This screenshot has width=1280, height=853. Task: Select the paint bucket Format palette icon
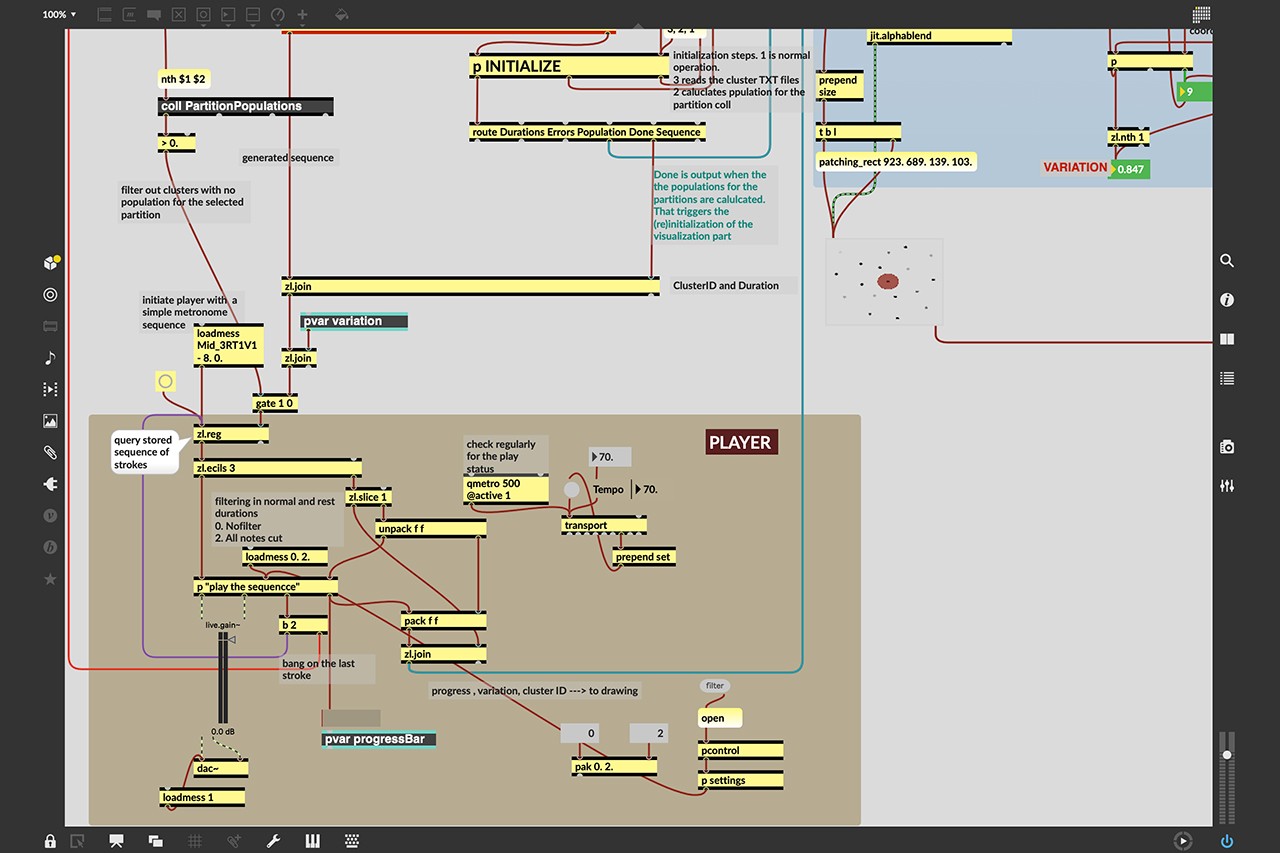click(341, 15)
